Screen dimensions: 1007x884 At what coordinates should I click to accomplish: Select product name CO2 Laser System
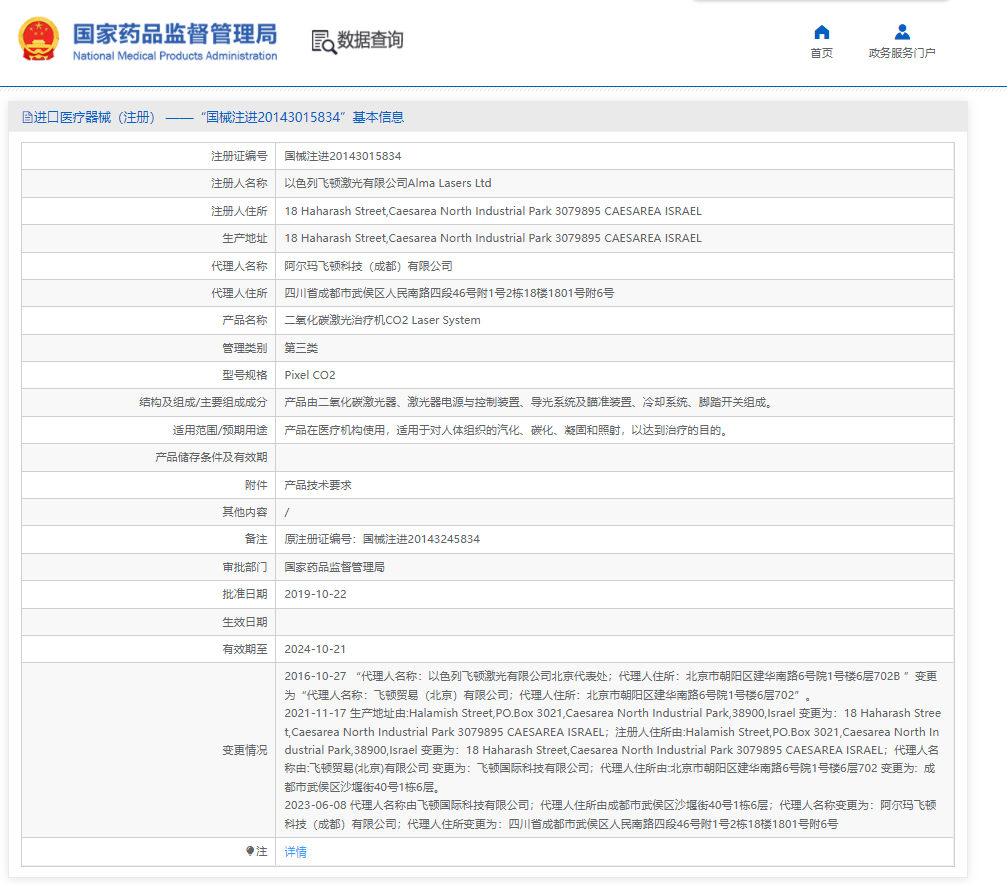433,320
